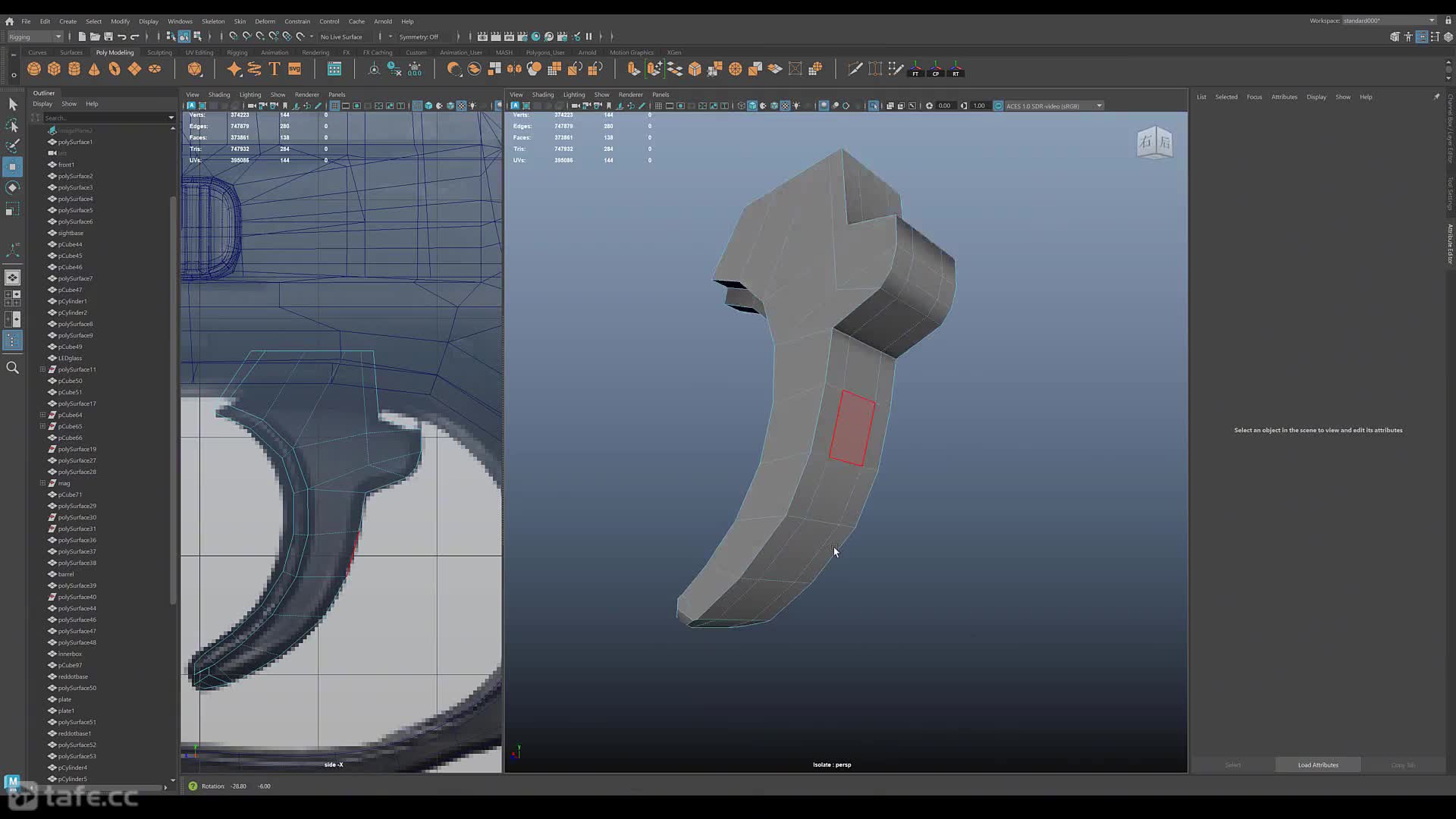Create a polygon cylinder from the shelf
This screenshot has height=819, width=1456.
click(74, 69)
